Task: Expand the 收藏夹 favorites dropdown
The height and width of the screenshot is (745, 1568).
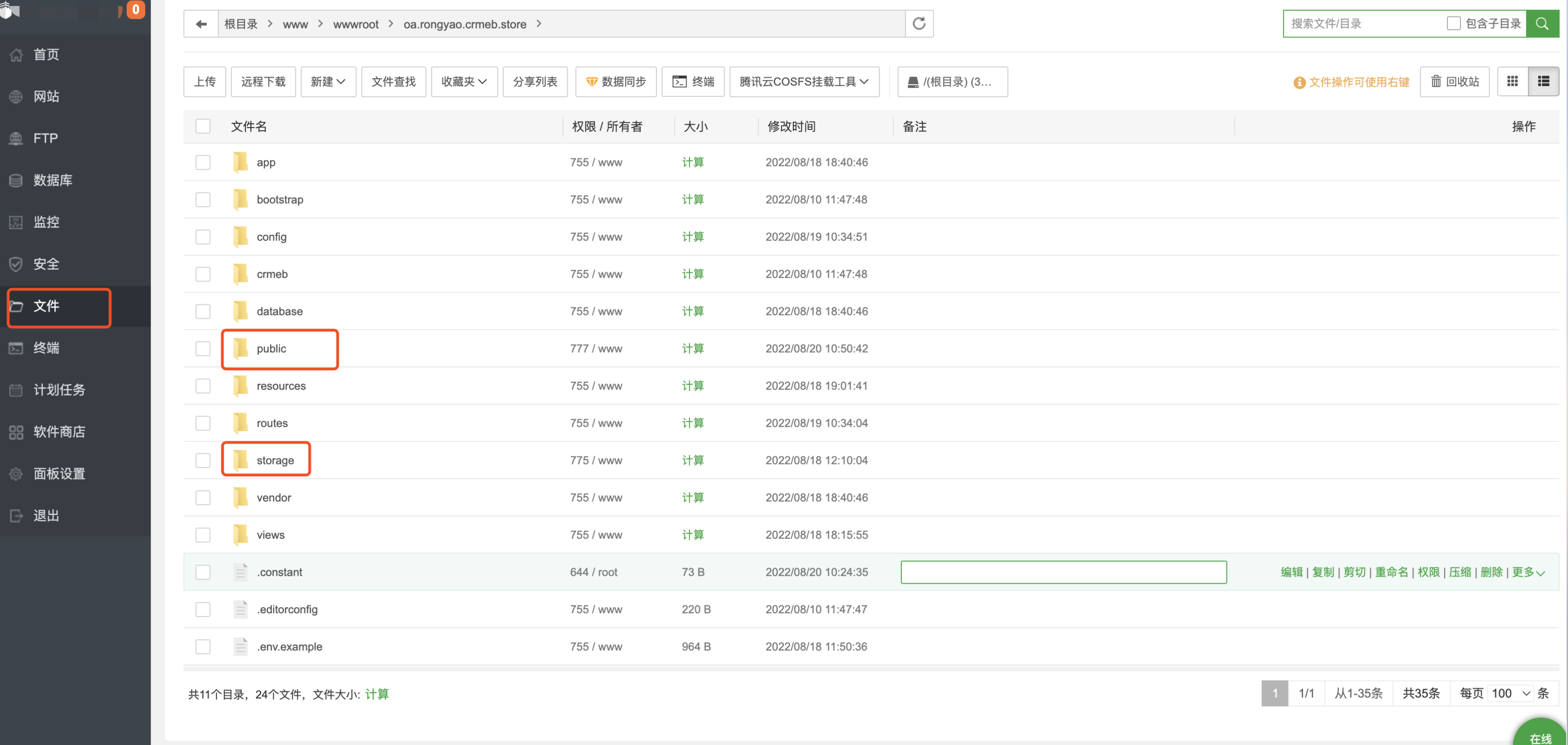Action: pos(464,82)
